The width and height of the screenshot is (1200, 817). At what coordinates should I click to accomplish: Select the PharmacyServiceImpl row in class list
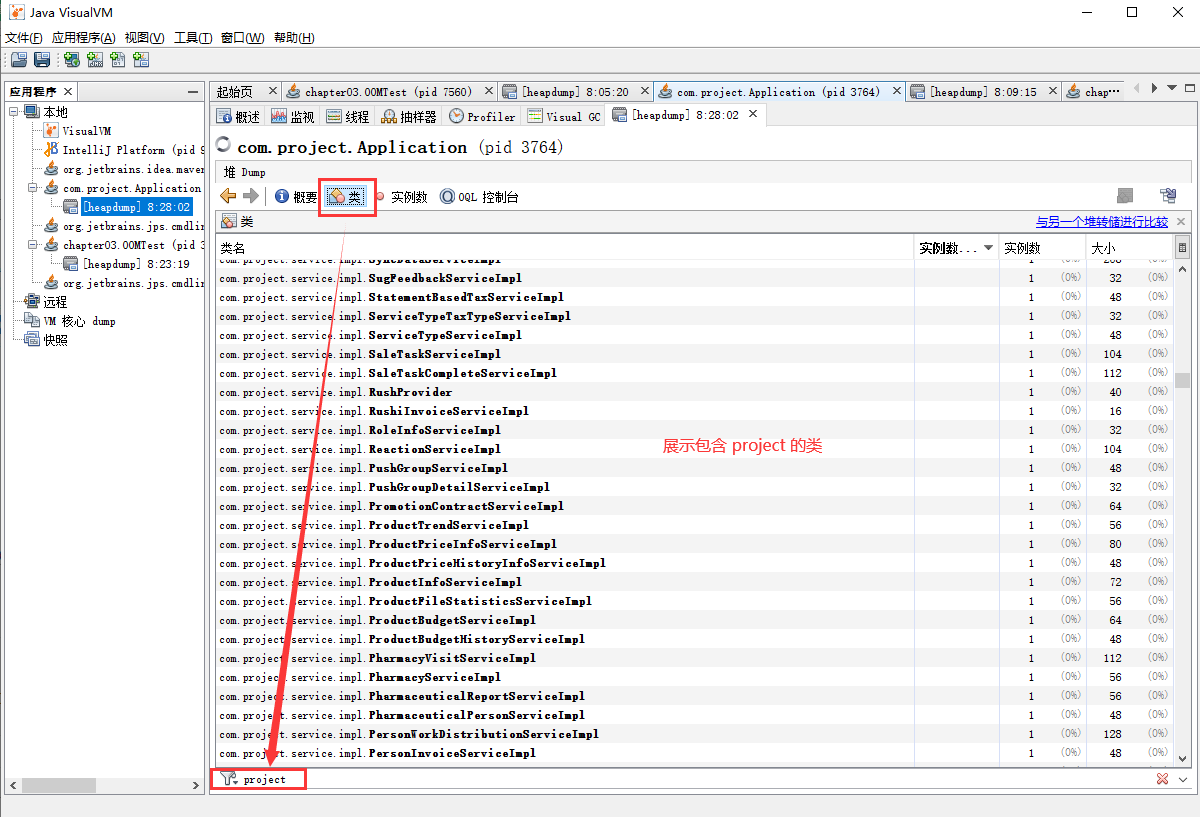pyautogui.click(x=400, y=677)
